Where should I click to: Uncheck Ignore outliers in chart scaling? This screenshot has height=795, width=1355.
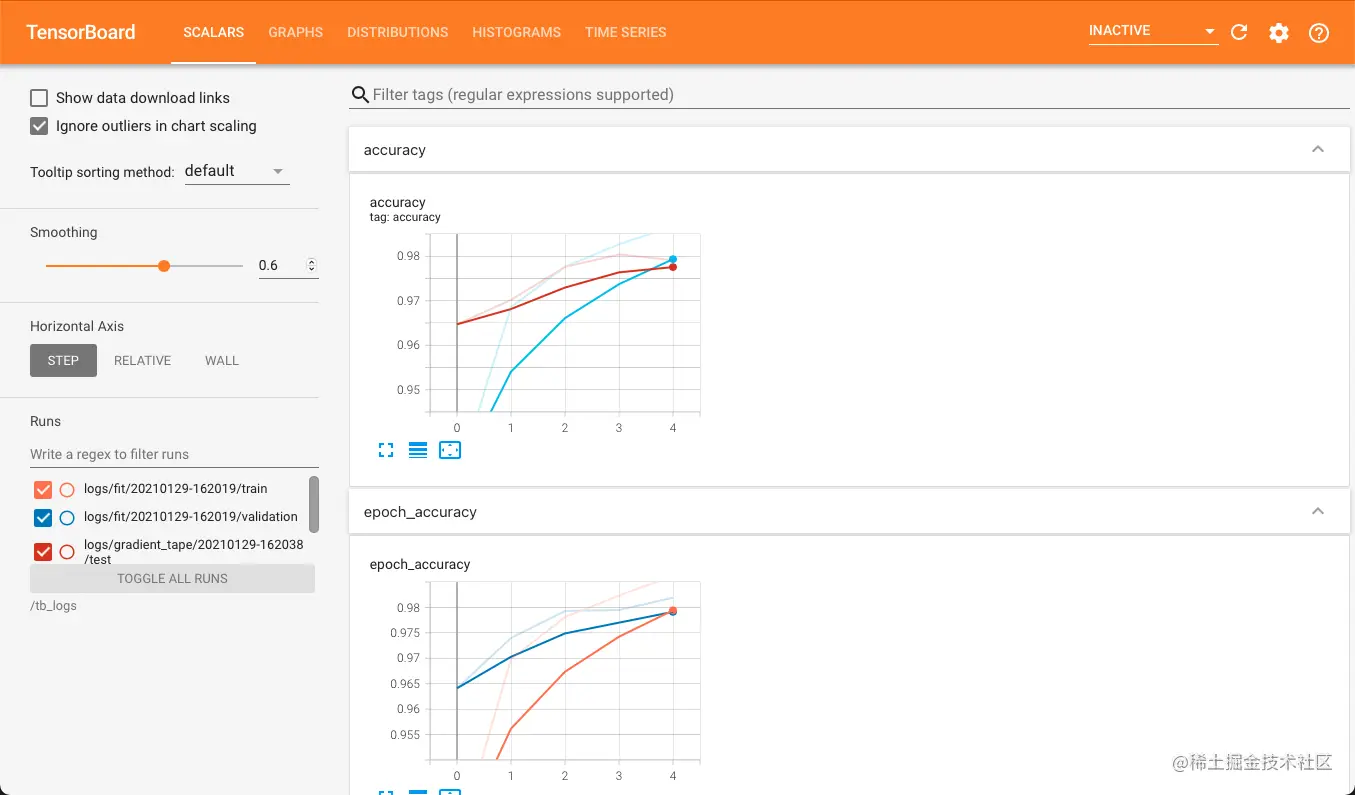[39, 126]
